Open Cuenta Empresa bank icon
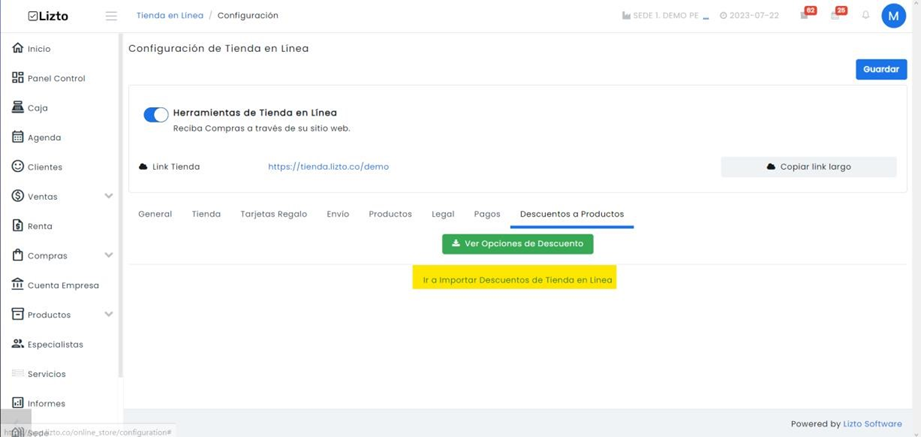The height and width of the screenshot is (437, 921). tap(18, 285)
